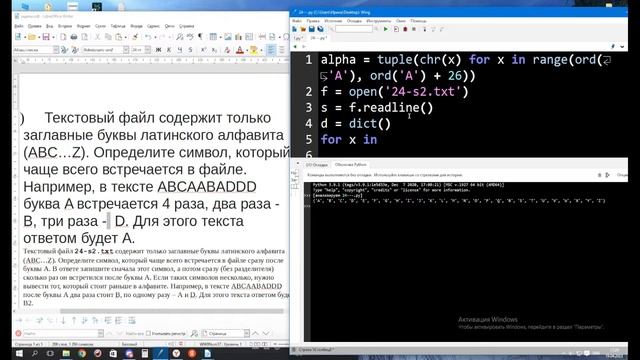The height and width of the screenshot is (360, 640).
Task: Click Save icon in Wing toolbar
Action: point(312,29)
